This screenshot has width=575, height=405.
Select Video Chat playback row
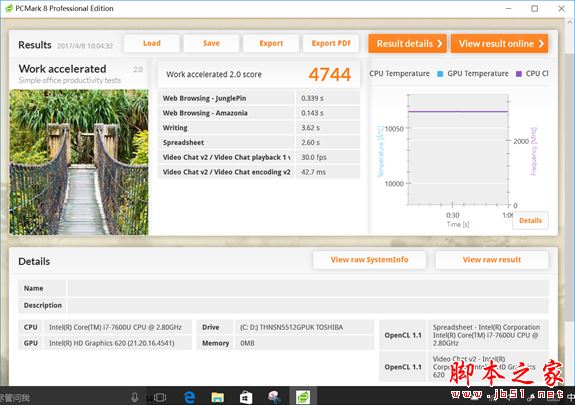(x=259, y=157)
